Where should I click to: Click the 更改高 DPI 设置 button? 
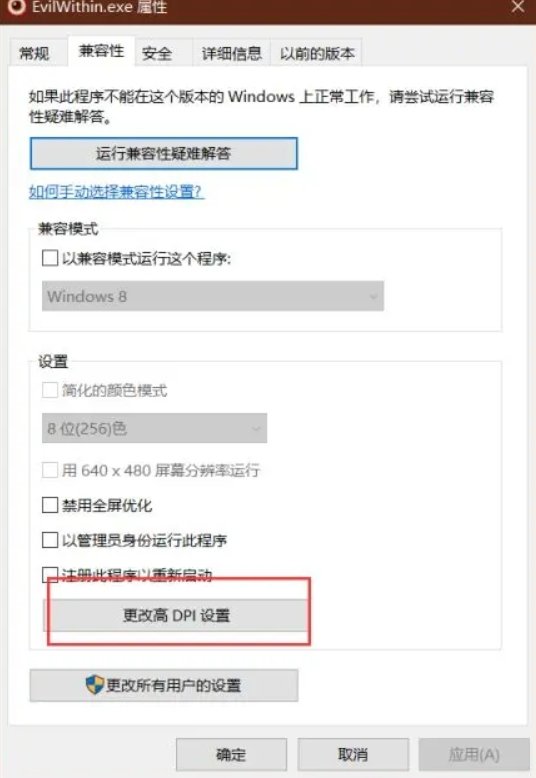(x=177, y=615)
